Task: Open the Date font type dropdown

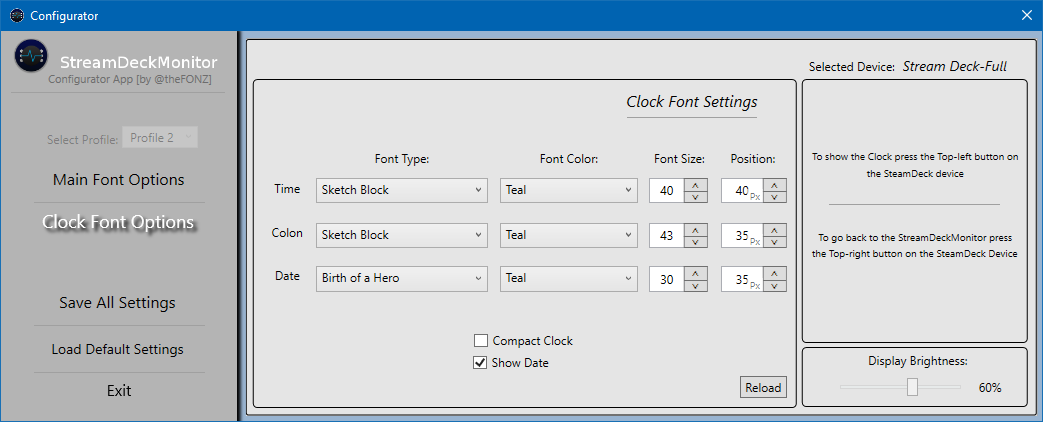Action: [x=402, y=278]
